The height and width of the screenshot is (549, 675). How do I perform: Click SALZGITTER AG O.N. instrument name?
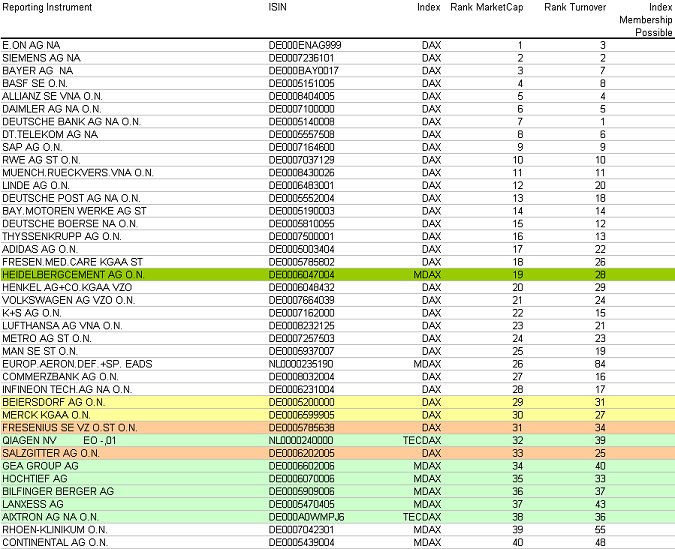coord(51,453)
